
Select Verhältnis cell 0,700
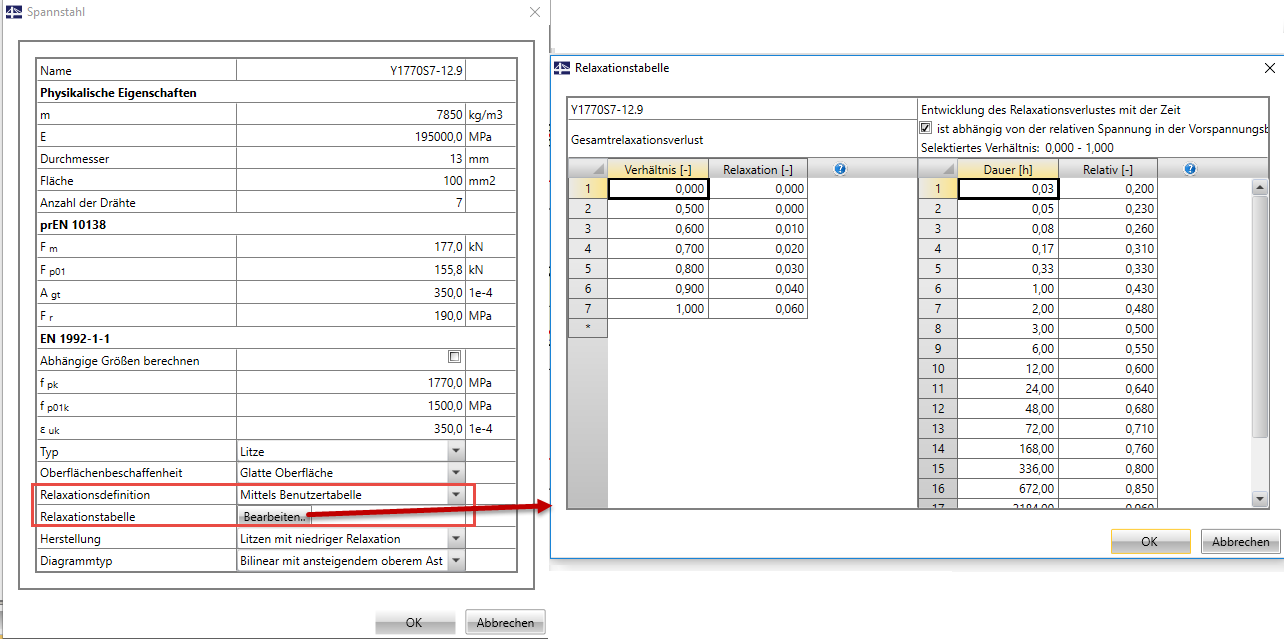pos(658,249)
